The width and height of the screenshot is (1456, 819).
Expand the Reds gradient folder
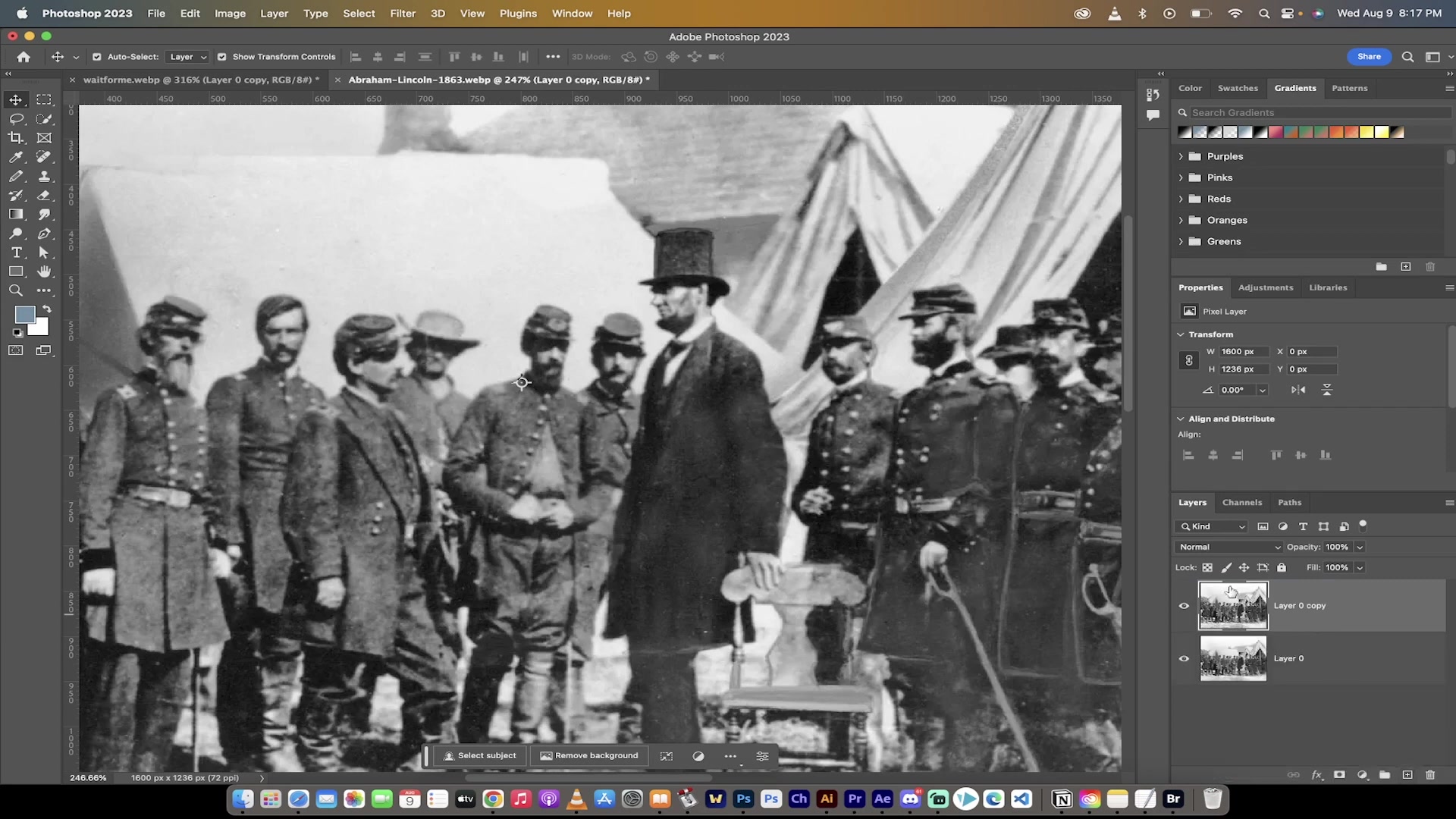pyautogui.click(x=1181, y=199)
